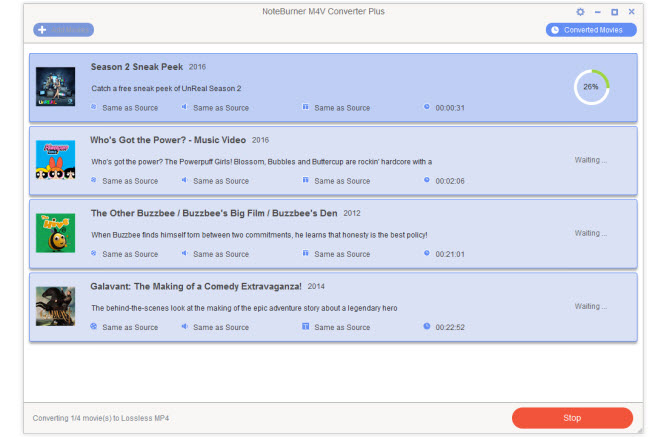Select the Galavant making-of thumbnail
Screen dimensions: 660x437
(x=56, y=306)
